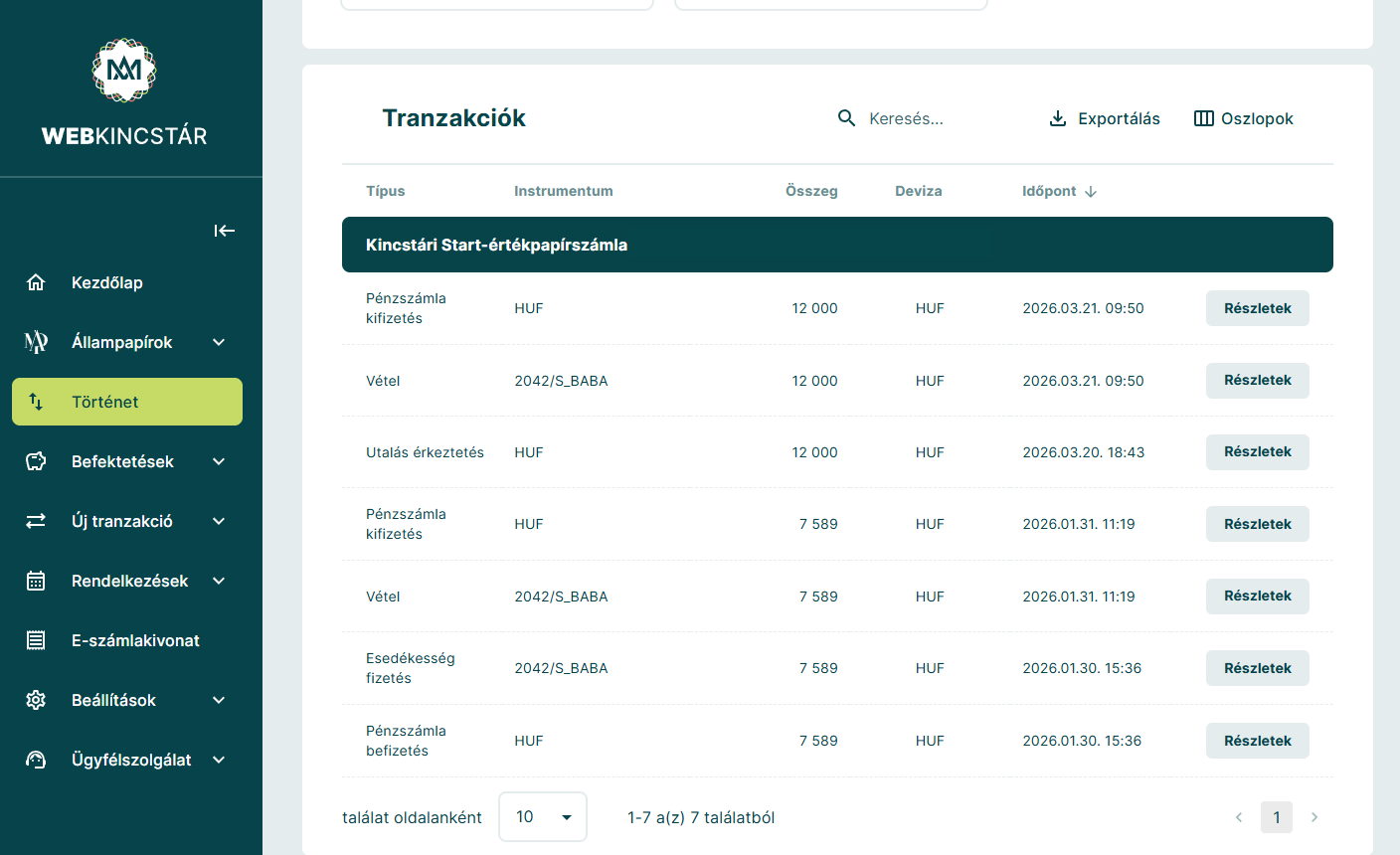Open Részletek for the Esedékesség fizetés row
Screen dimensions: 1400x855
point(1257,668)
